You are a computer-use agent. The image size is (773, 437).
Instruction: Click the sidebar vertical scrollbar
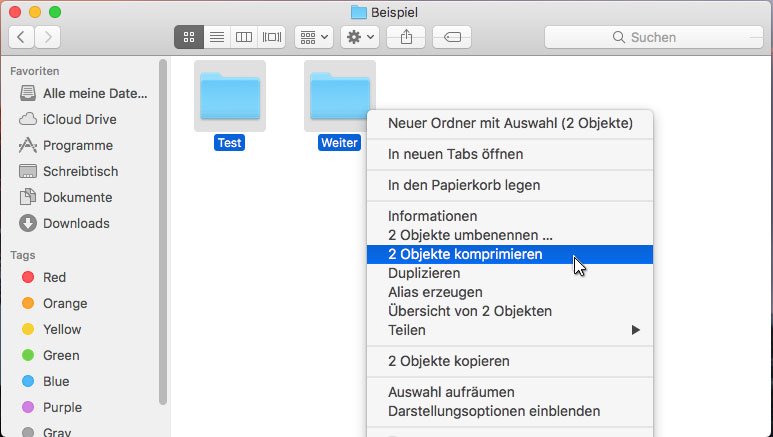coord(163,232)
